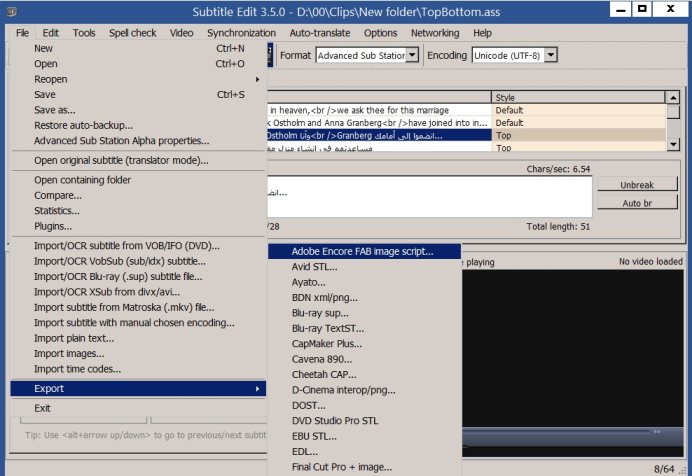Image resolution: width=692 pixels, height=476 pixels.
Task: Click the Subtitle Edit app icon in title bar
Action: 11,12
